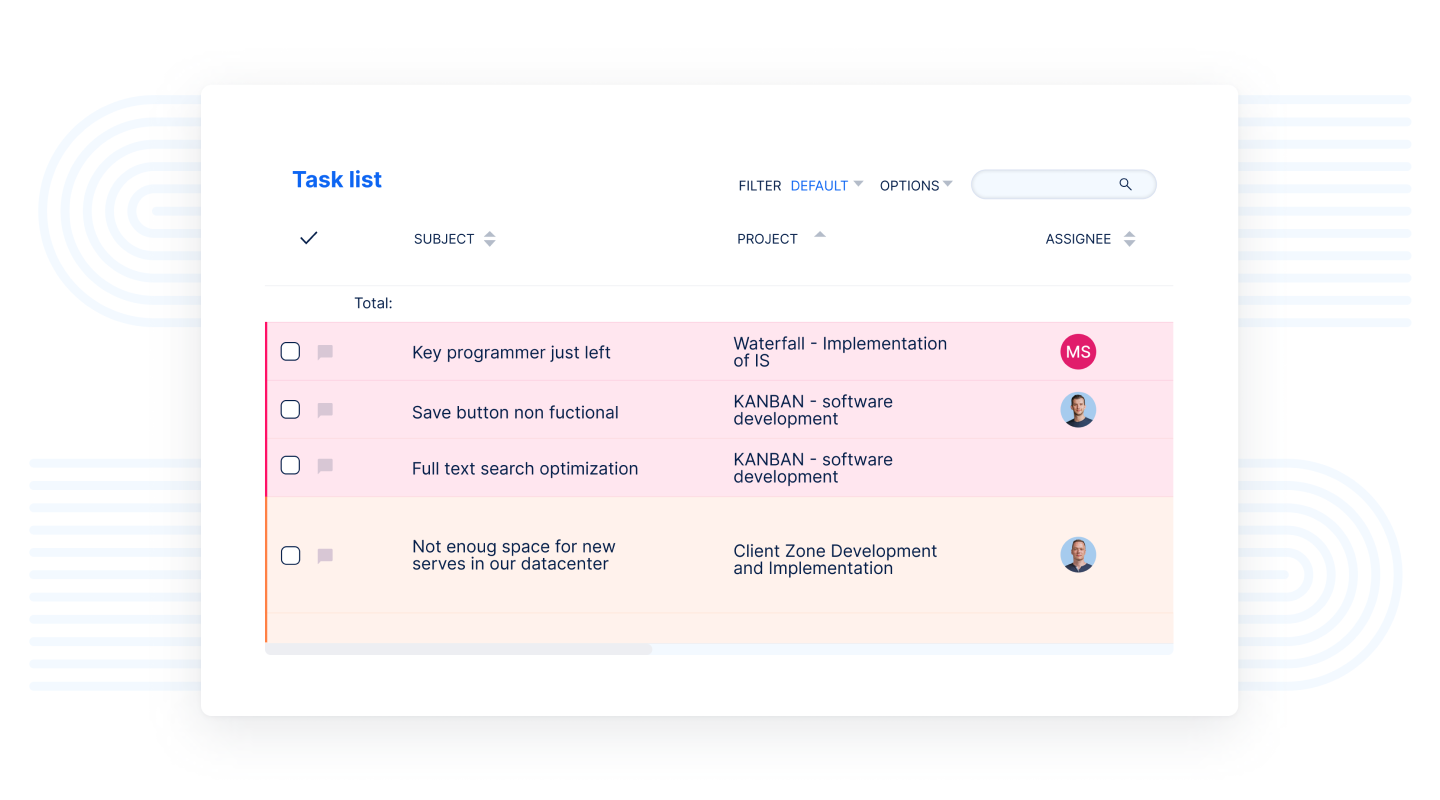Click the MS assignee avatar
The width and height of the screenshot is (1440, 800).
[1078, 352]
